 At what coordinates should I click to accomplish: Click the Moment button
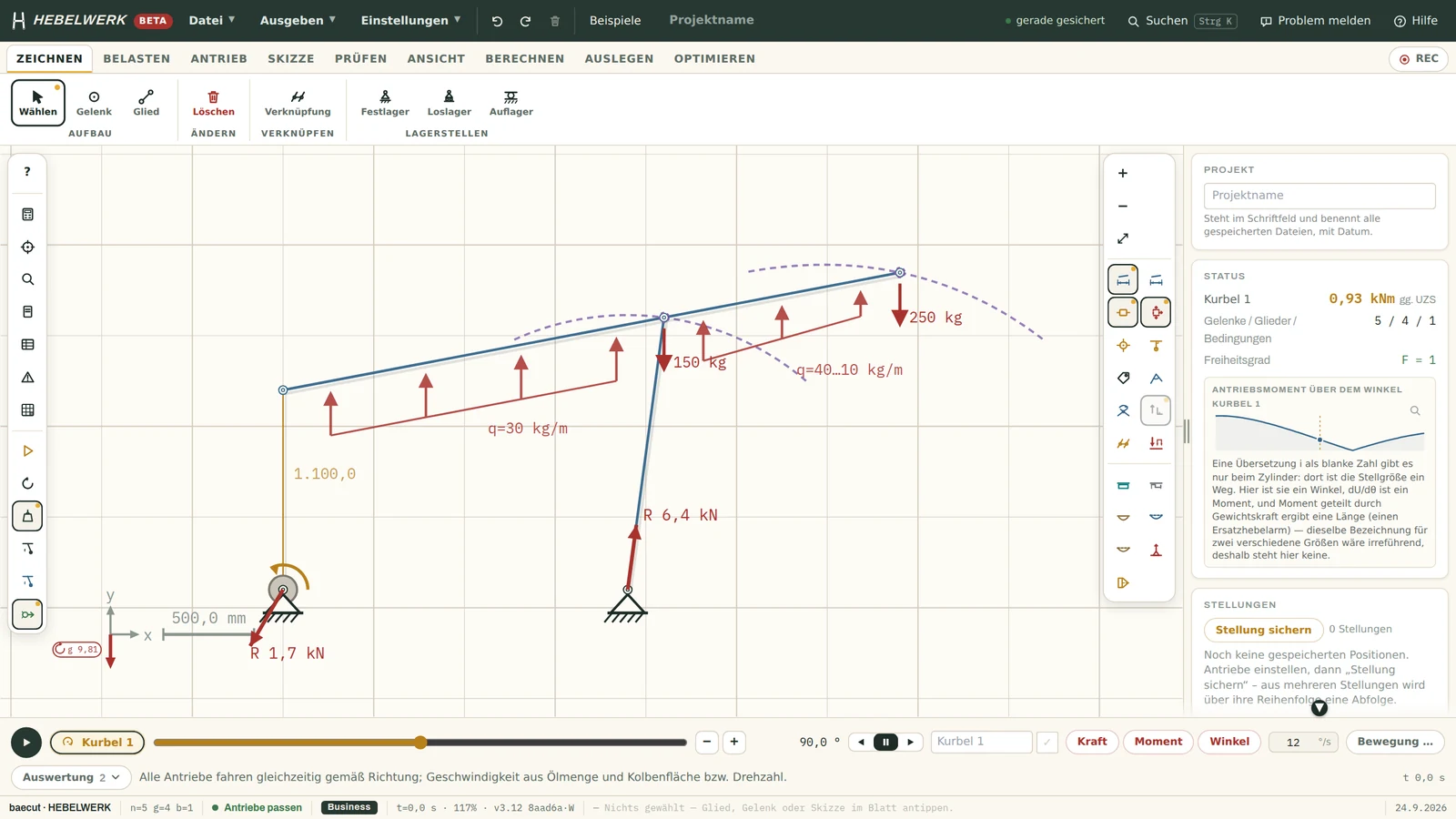tap(1158, 742)
